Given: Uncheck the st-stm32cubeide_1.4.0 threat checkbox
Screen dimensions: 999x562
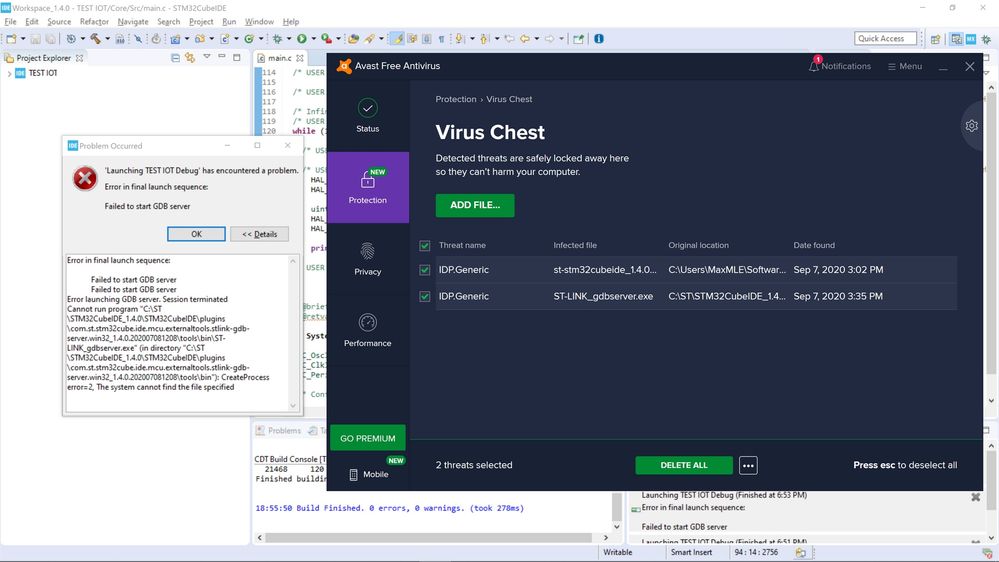Looking at the screenshot, I should point(425,270).
